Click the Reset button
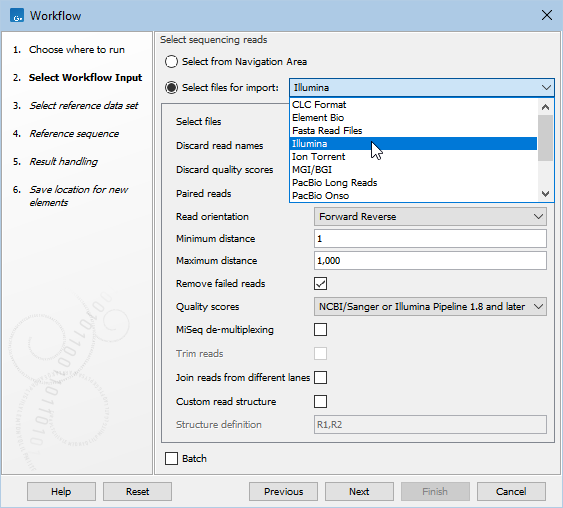The width and height of the screenshot is (563, 508). tap(137, 491)
